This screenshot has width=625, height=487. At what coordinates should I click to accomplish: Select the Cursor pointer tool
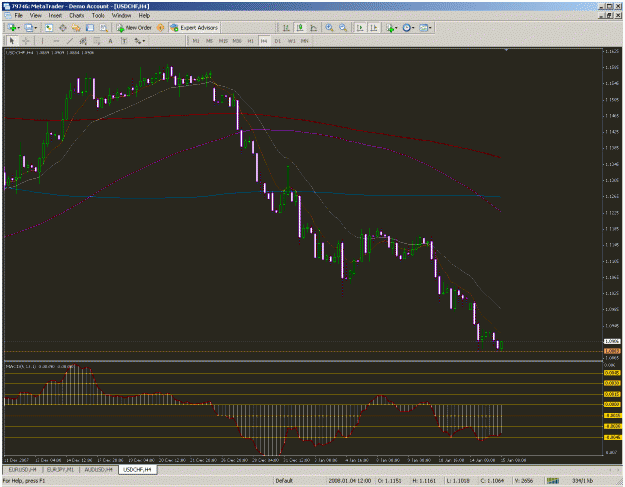coord(12,41)
